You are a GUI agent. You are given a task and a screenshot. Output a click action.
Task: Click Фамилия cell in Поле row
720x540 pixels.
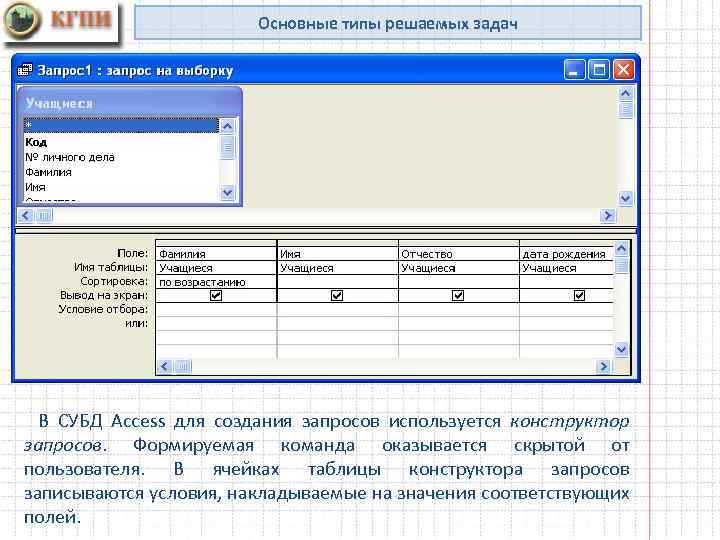216,253
